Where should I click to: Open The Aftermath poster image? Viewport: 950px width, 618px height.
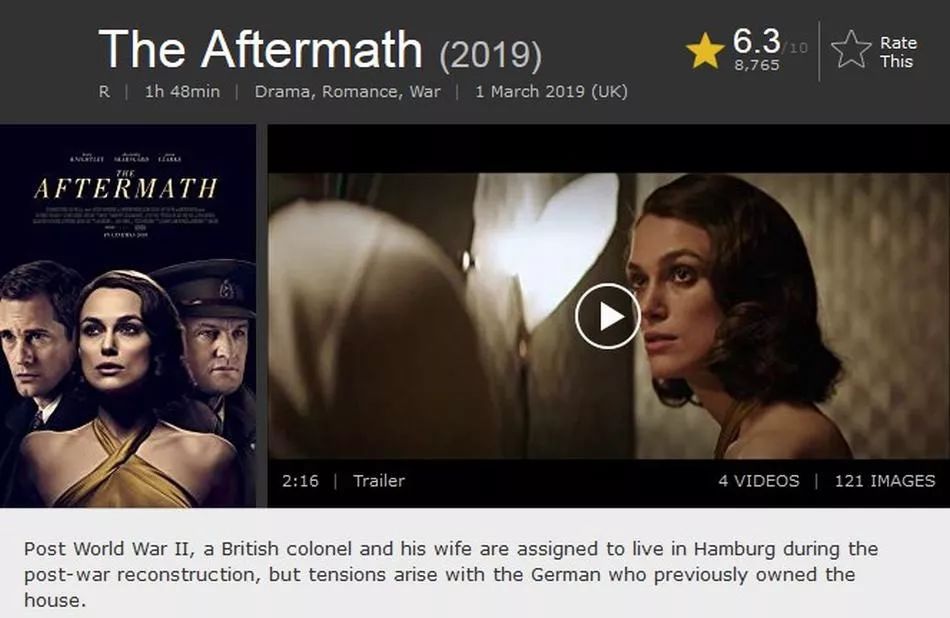128,316
